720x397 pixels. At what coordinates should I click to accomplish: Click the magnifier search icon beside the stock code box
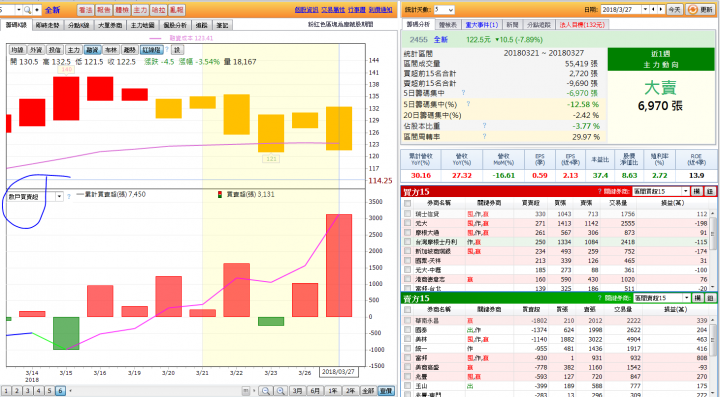point(28,10)
